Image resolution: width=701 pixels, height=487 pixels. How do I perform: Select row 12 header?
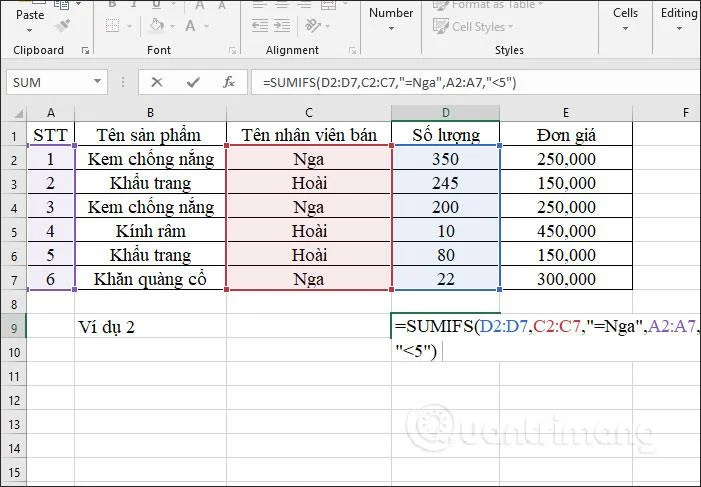click(14, 400)
